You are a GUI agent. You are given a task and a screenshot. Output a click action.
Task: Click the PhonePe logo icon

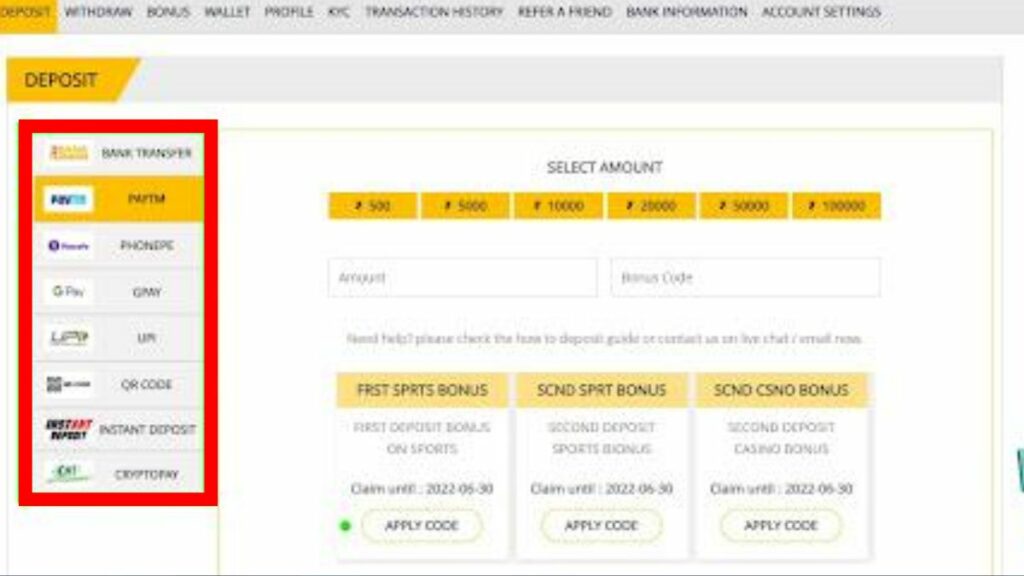click(x=69, y=246)
